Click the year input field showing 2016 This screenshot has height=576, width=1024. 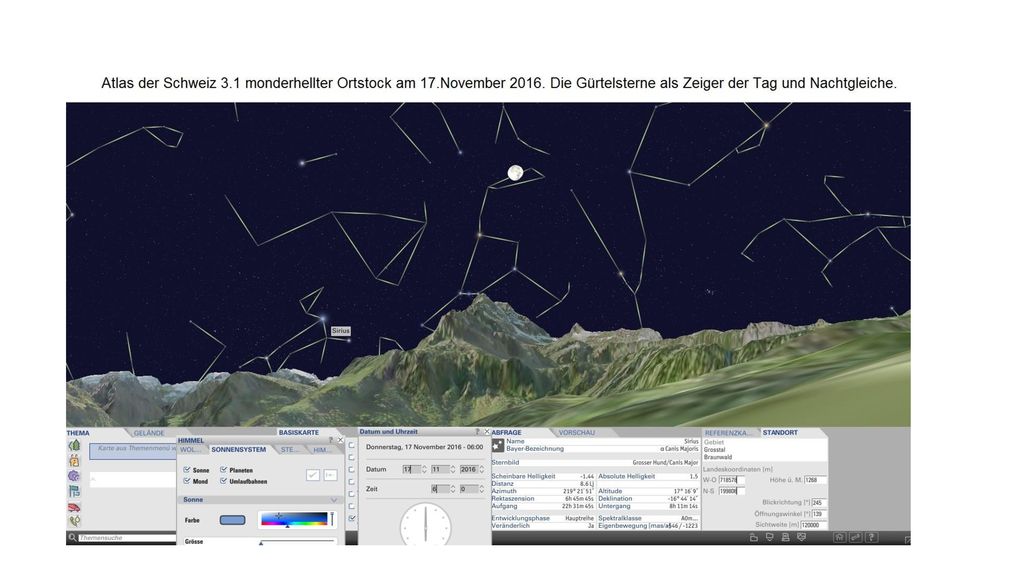tap(469, 469)
